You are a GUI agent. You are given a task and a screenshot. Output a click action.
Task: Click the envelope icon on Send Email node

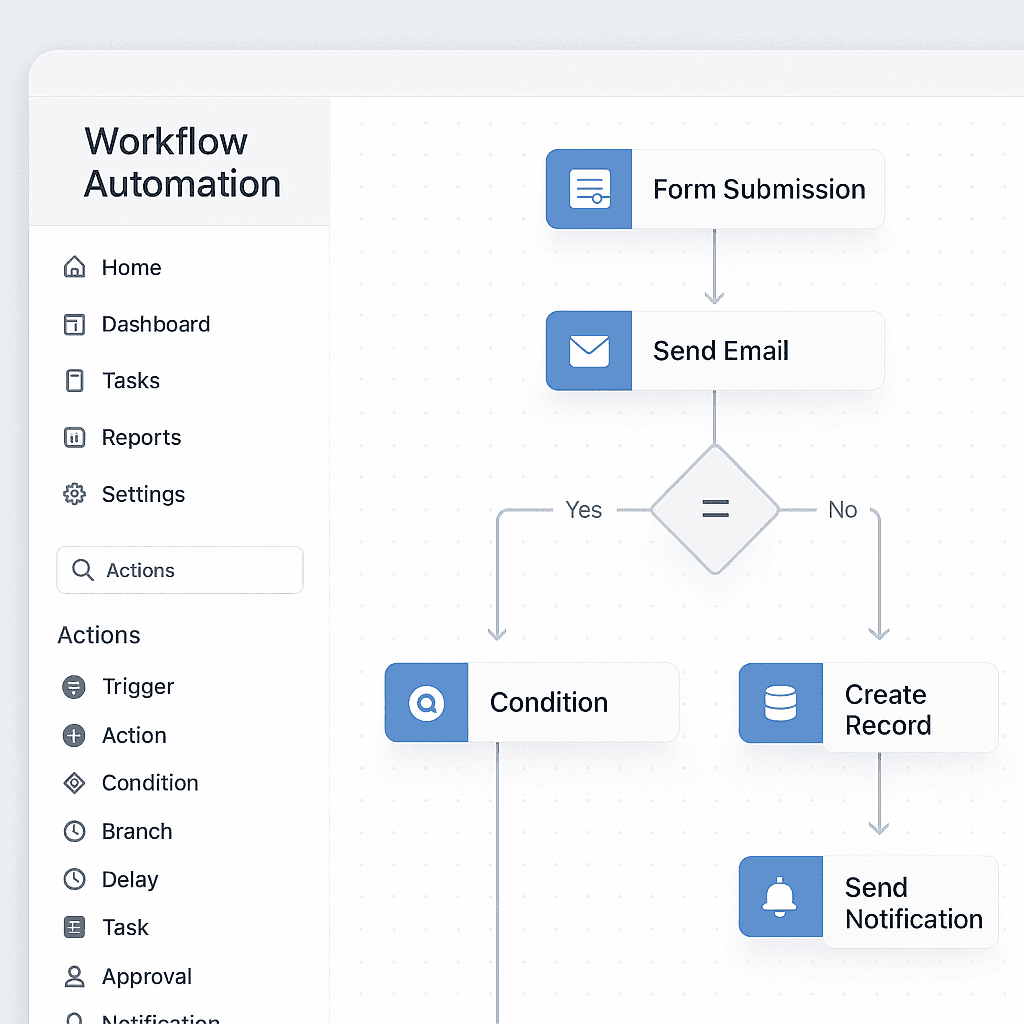(588, 350)
